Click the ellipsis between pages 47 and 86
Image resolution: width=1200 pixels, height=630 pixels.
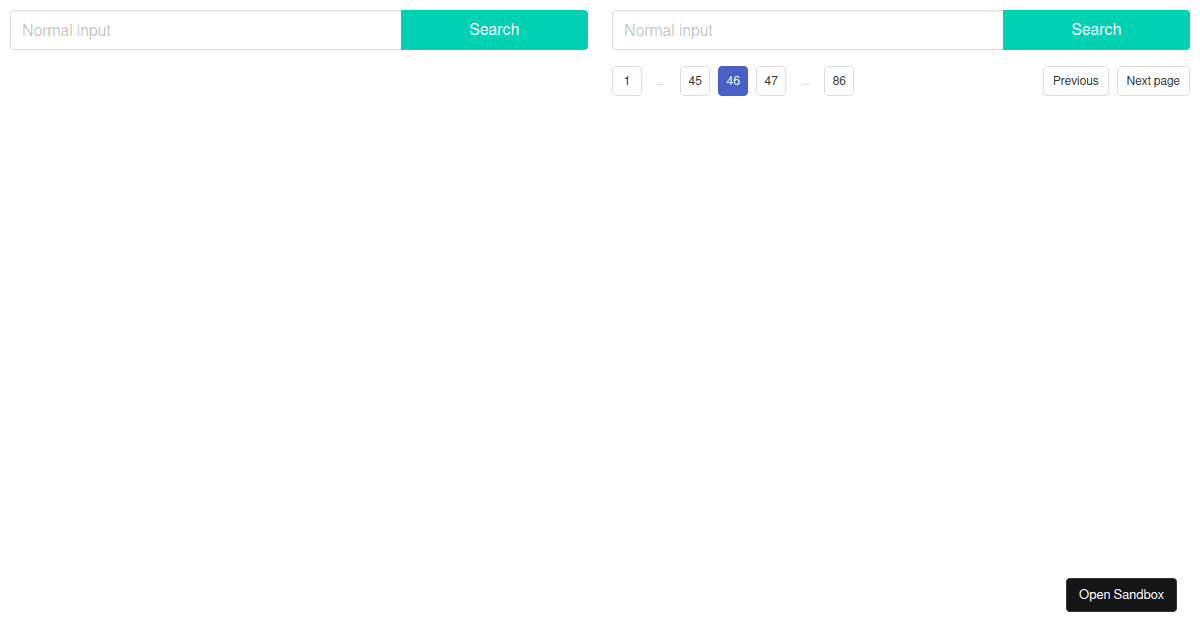point(805,81)
